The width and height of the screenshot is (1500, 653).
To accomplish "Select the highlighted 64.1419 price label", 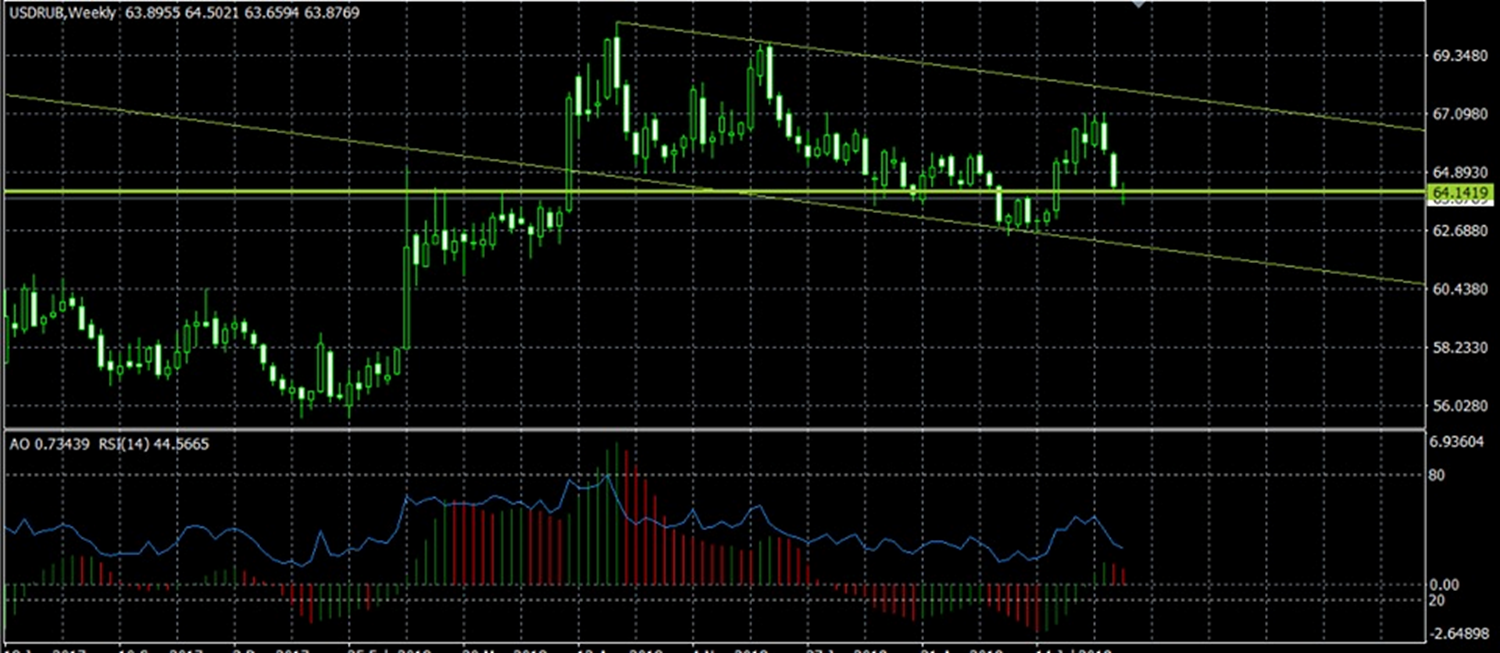I will pos(1461,191).
